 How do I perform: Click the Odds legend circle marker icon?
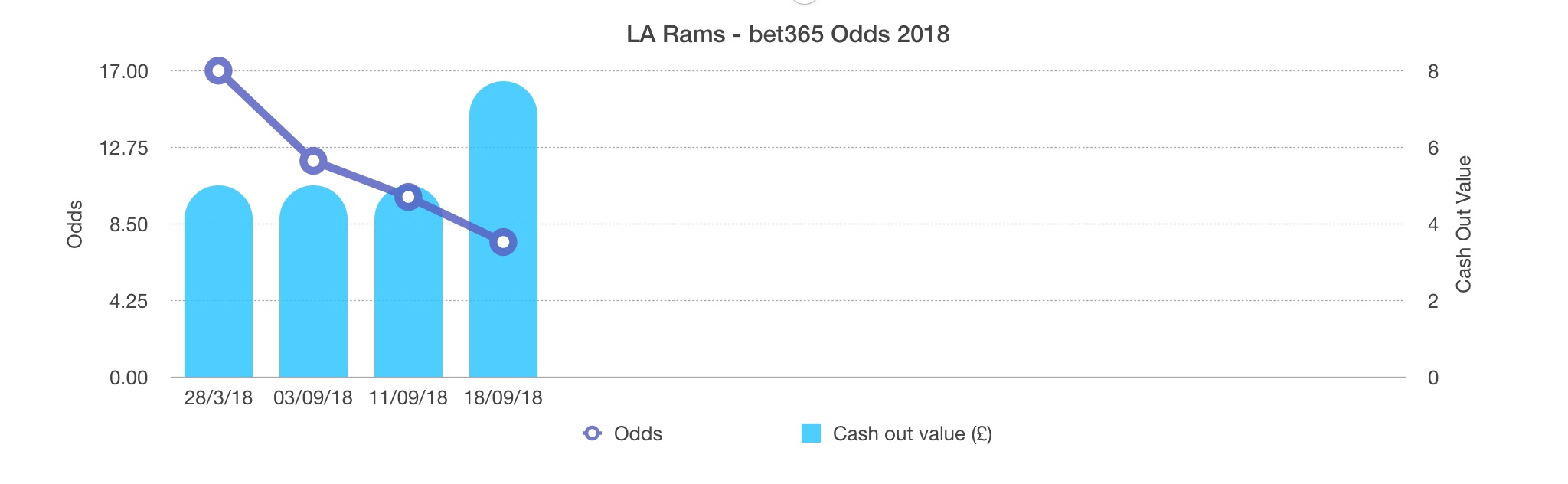coord(592,433)
